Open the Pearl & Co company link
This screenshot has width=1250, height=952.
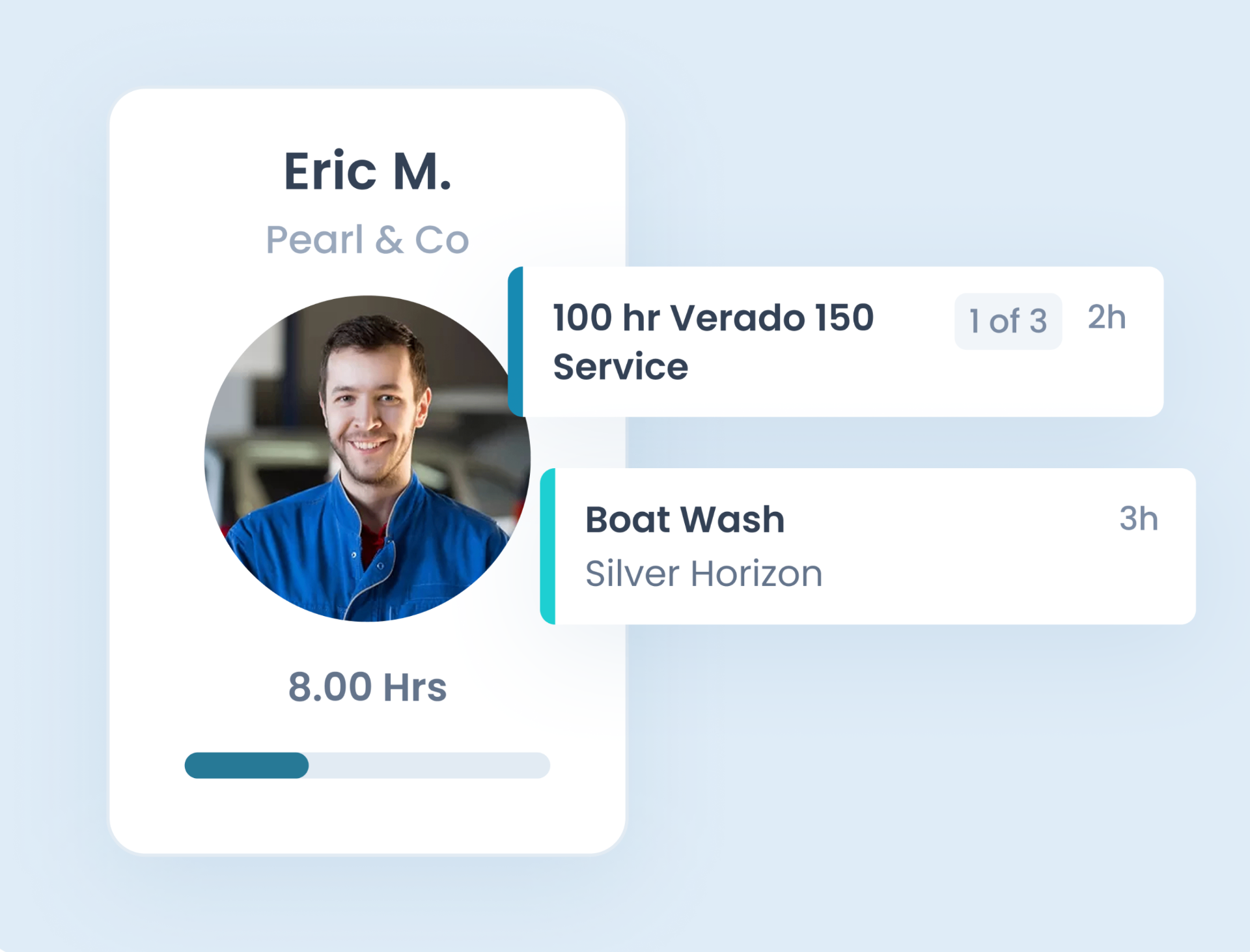pyautogui.click(x=367, y=240)
